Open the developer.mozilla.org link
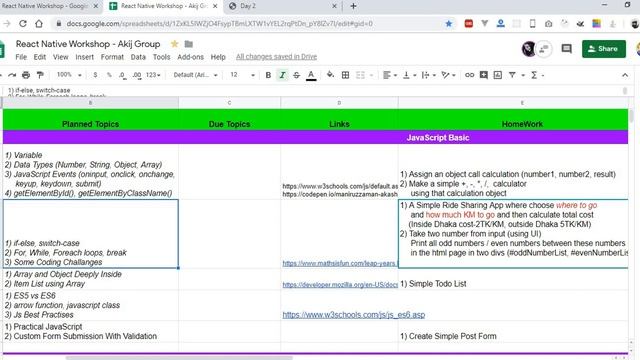Image resolution: width=640 pixels, height=360 pixels. coord(340,284)
